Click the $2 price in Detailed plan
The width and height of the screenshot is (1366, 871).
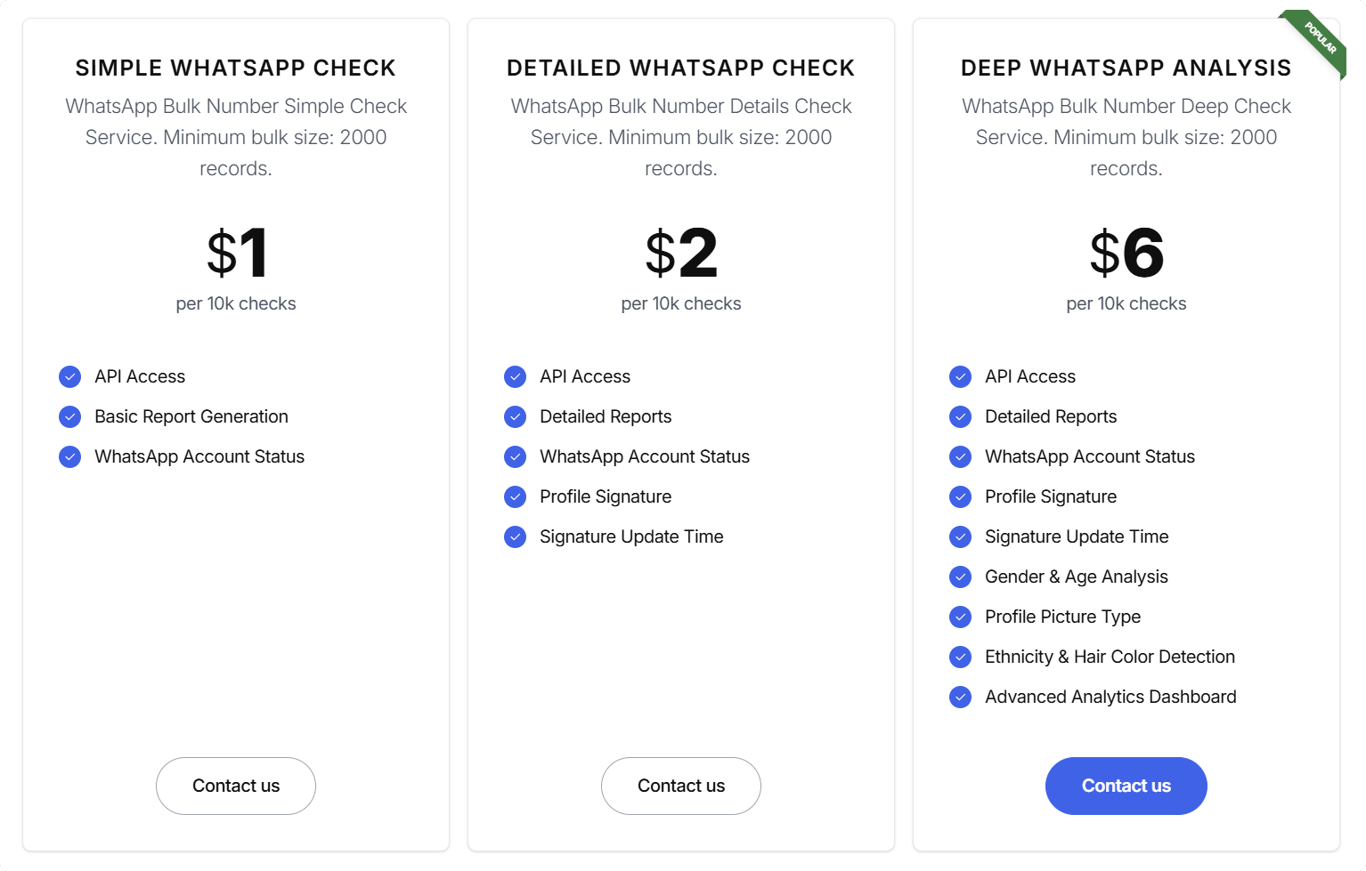(x=681, y=254)
